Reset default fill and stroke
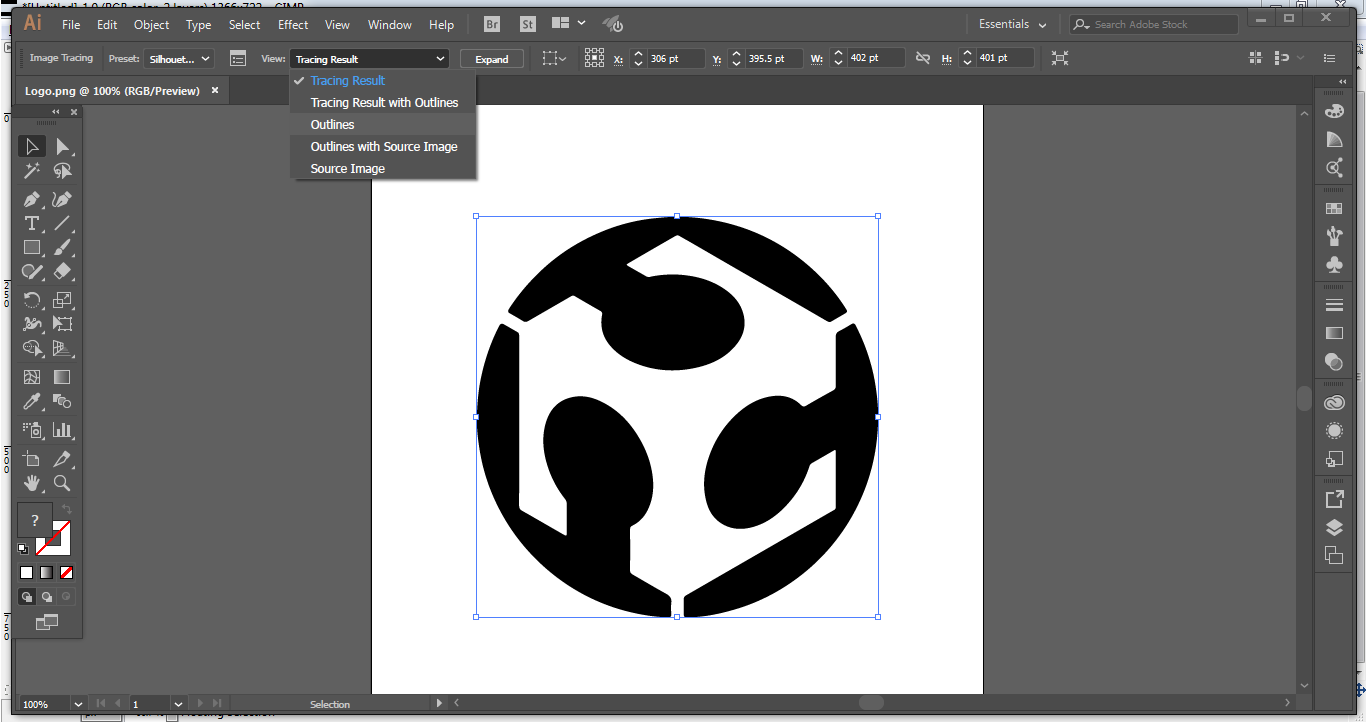This screenshot has width=1366, height=722. 23,548
